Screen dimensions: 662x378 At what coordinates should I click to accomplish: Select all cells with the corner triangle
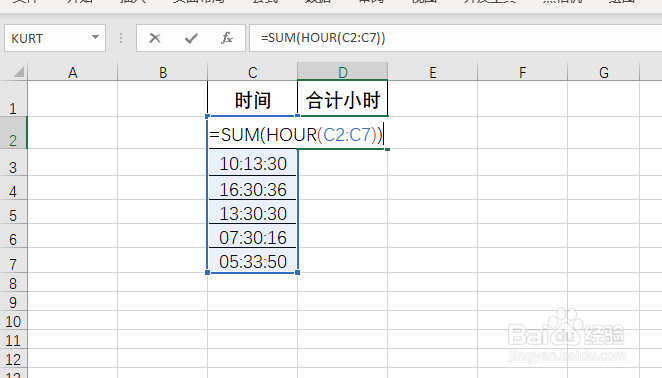19,72
